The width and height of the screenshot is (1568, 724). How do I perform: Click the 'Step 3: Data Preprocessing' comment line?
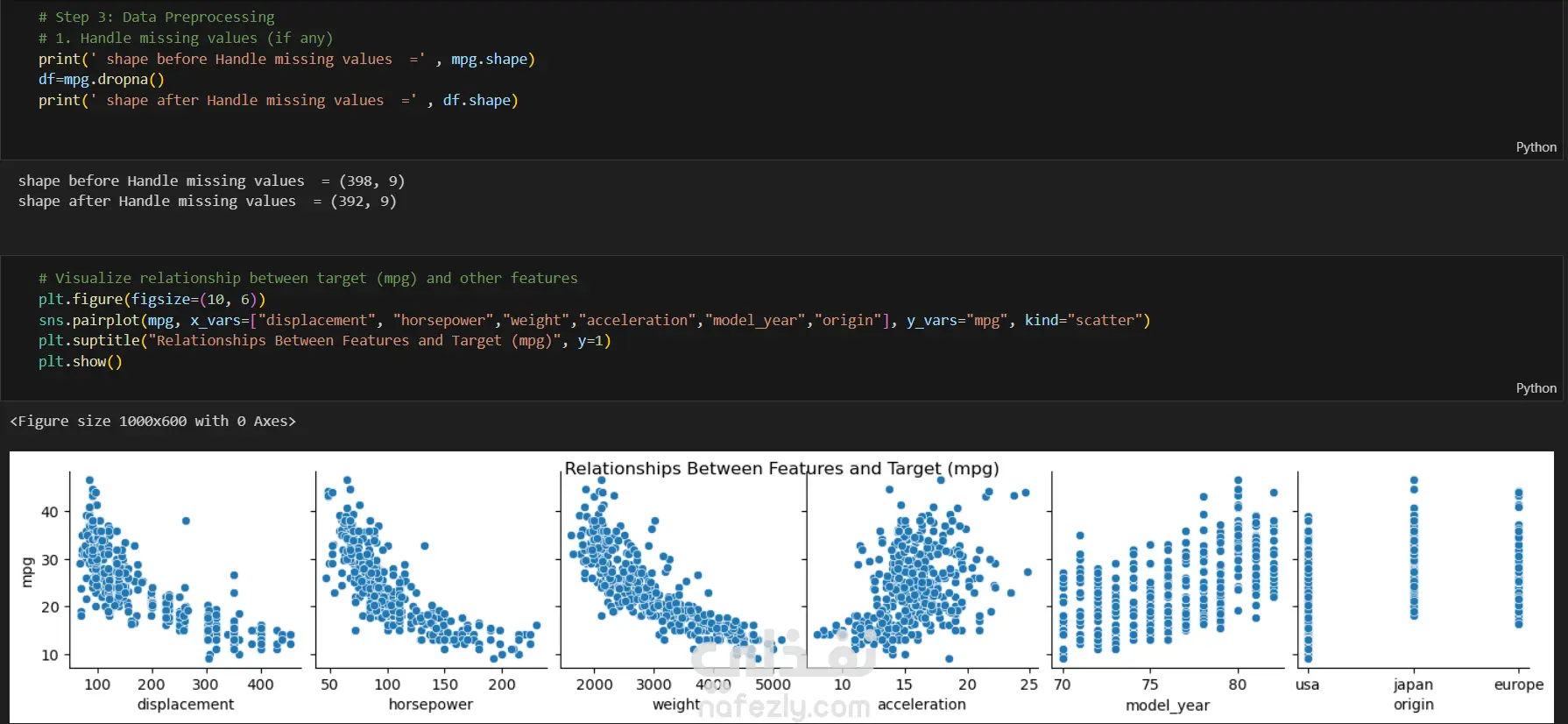click(156, 18)
